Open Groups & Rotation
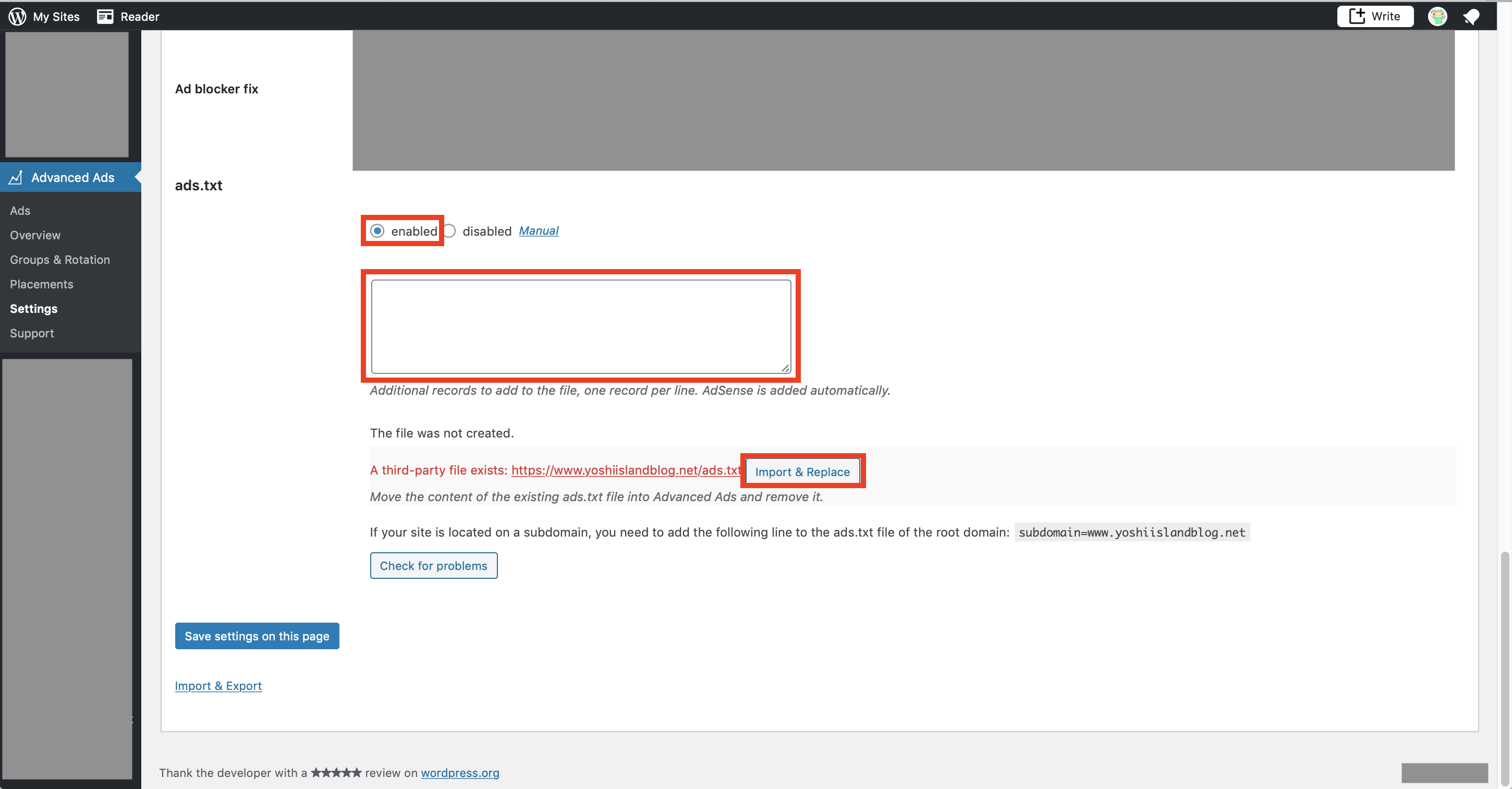The height and width of the screenshot is (789, 1512). [60, 260]
